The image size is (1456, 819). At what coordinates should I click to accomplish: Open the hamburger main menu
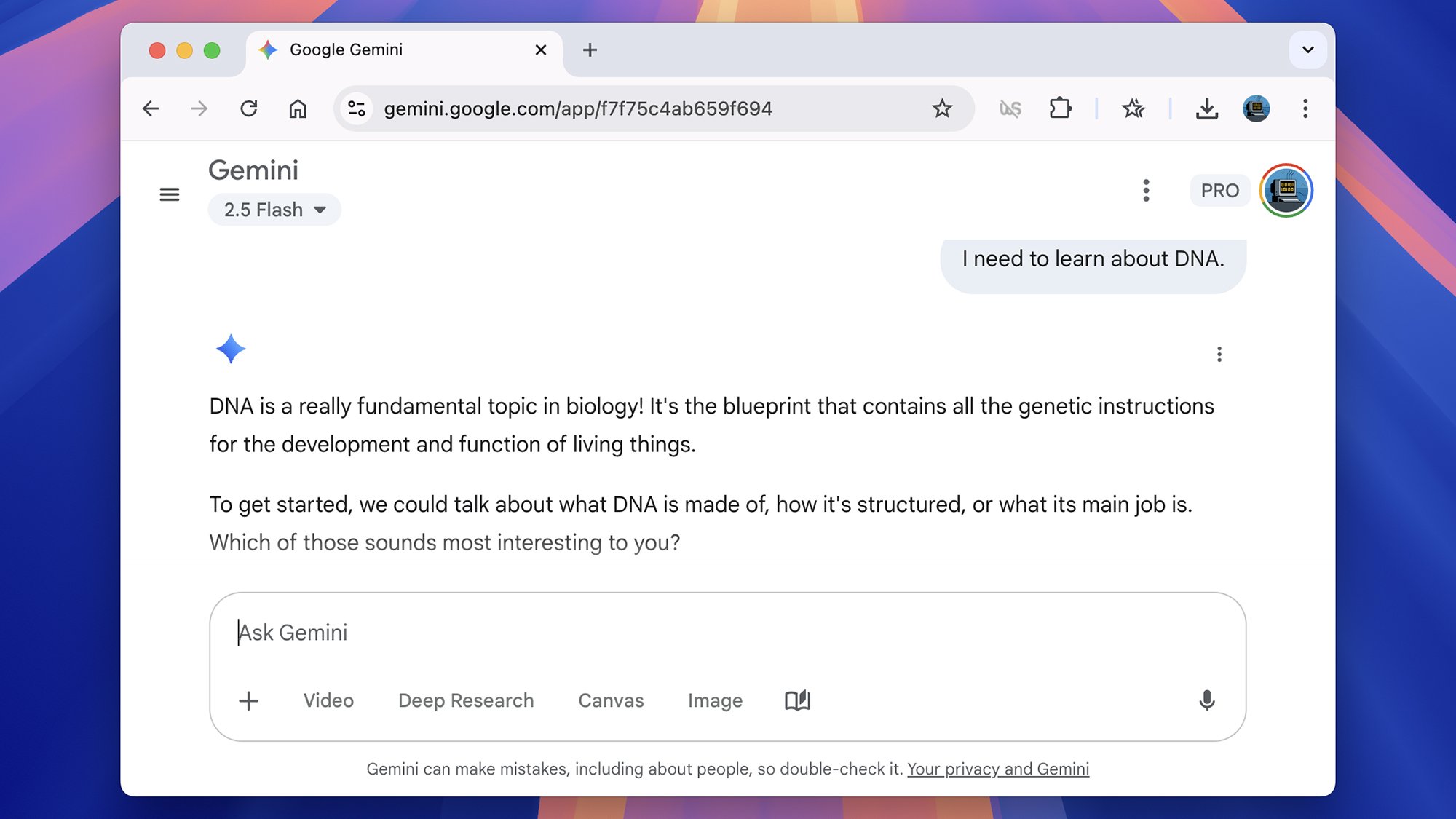point(169,194)
